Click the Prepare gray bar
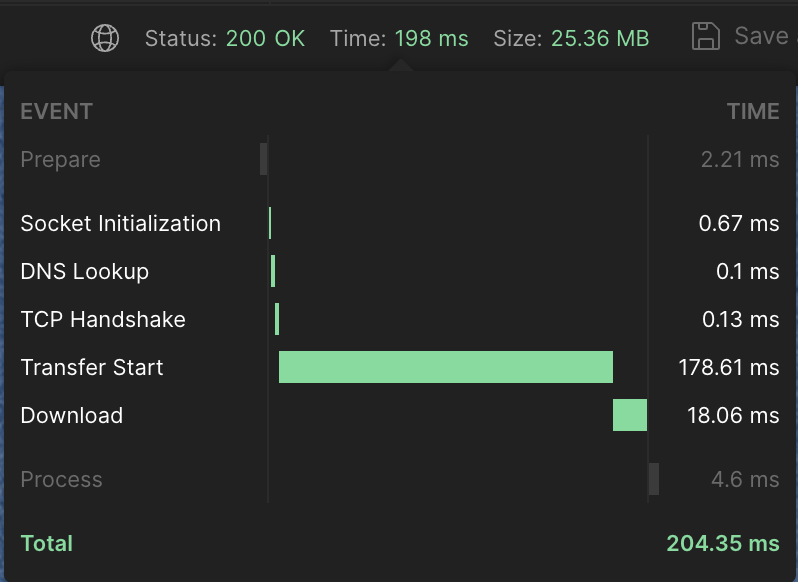The width and height of the screenshot is (798, 582). tap(264, 159)
